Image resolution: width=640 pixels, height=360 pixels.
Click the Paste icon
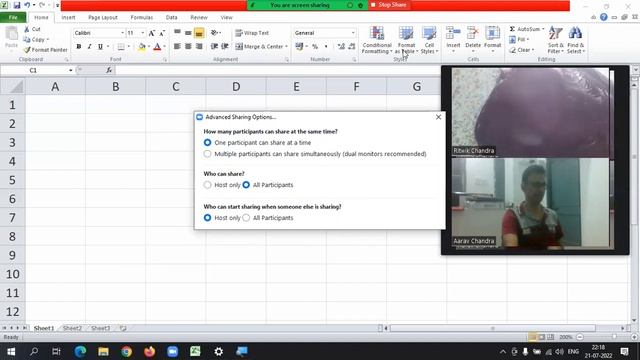point(11,37)
